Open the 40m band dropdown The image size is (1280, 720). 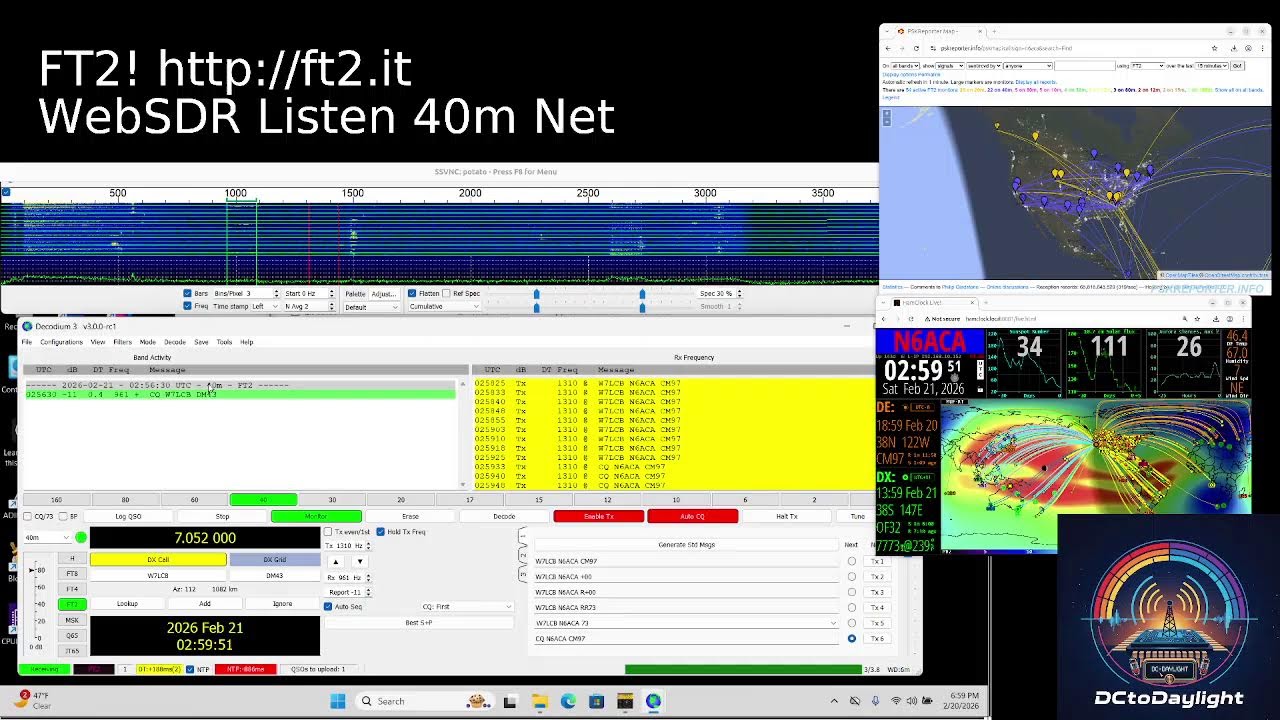48,538
